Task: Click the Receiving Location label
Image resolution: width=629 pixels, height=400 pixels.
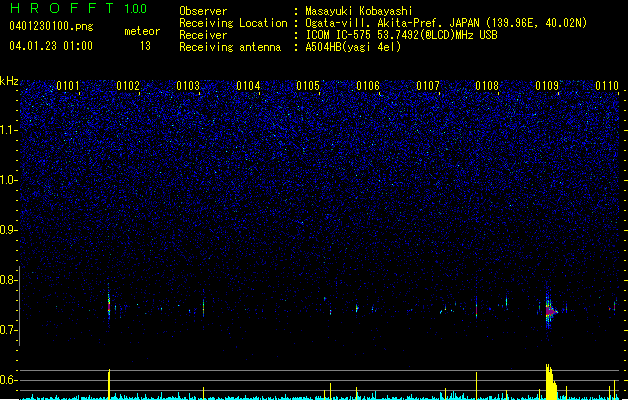Action: (x=233, y=23)
